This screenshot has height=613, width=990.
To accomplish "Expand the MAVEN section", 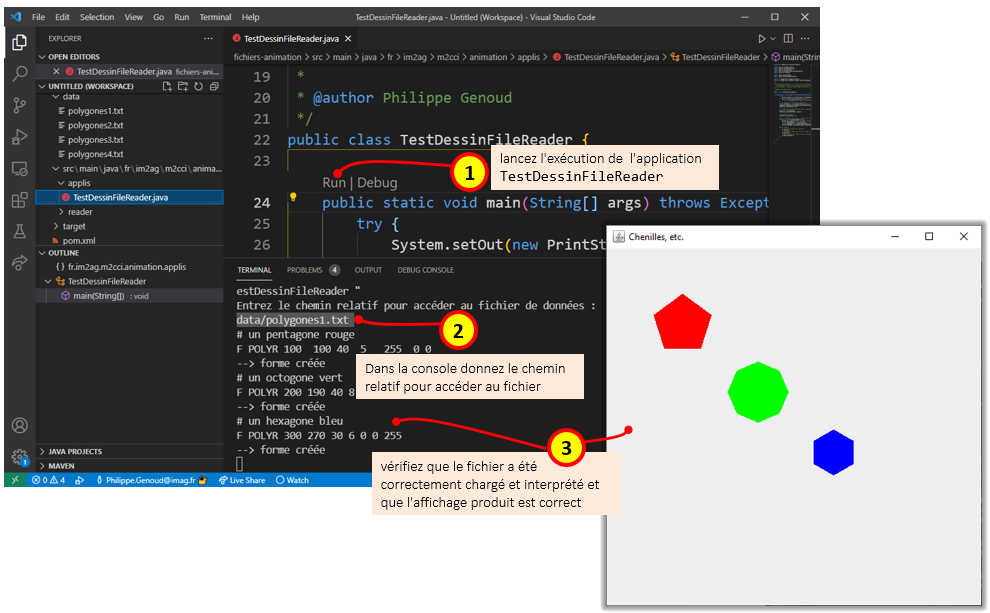I will (62, 466).
